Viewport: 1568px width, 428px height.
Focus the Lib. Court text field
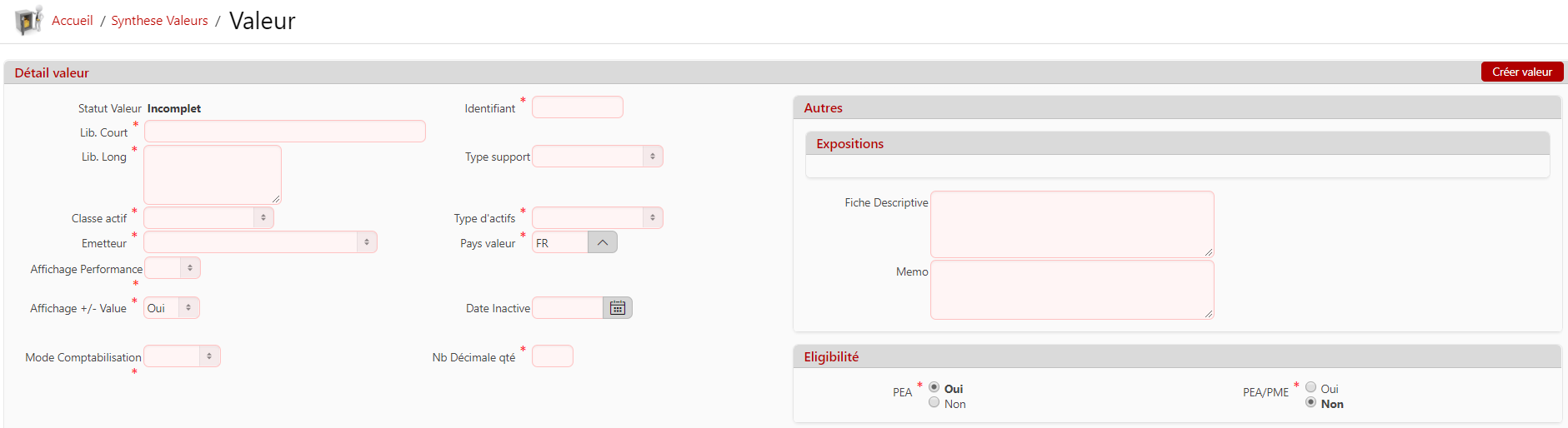point(285,132)
